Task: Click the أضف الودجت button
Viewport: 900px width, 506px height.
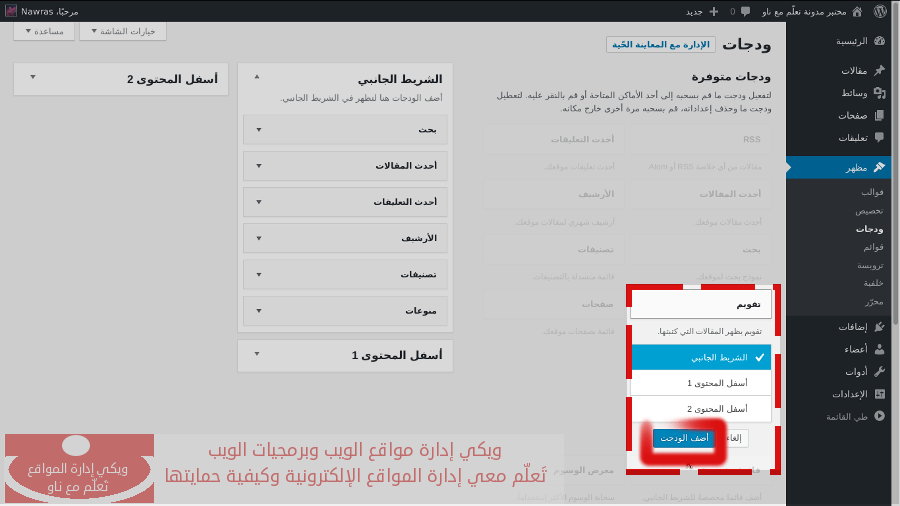Action: pos(685,438)
